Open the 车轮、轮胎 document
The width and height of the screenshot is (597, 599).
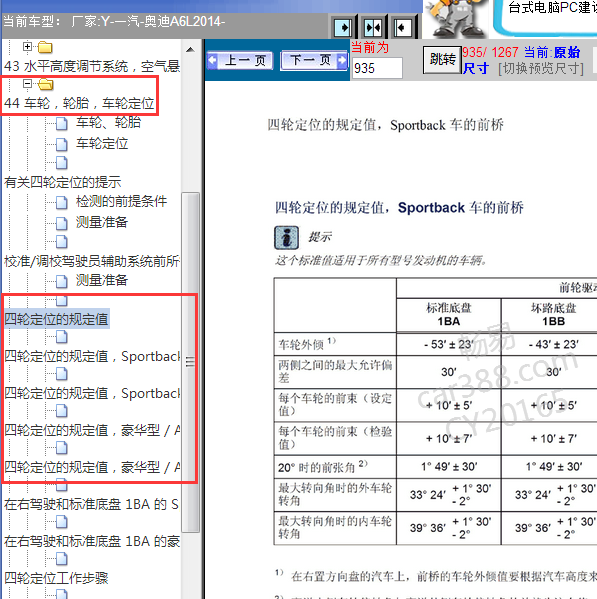click(x=108, y=123)
